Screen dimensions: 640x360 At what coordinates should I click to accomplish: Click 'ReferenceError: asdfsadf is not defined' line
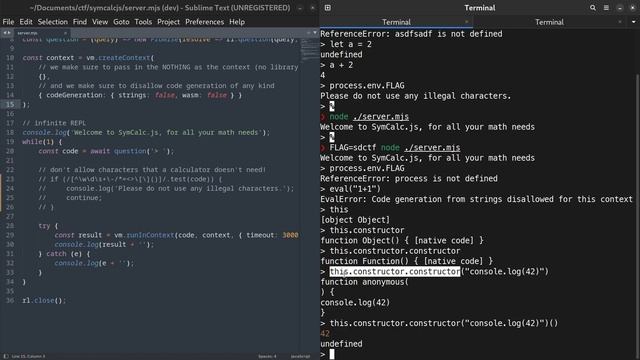click(411, 34)
